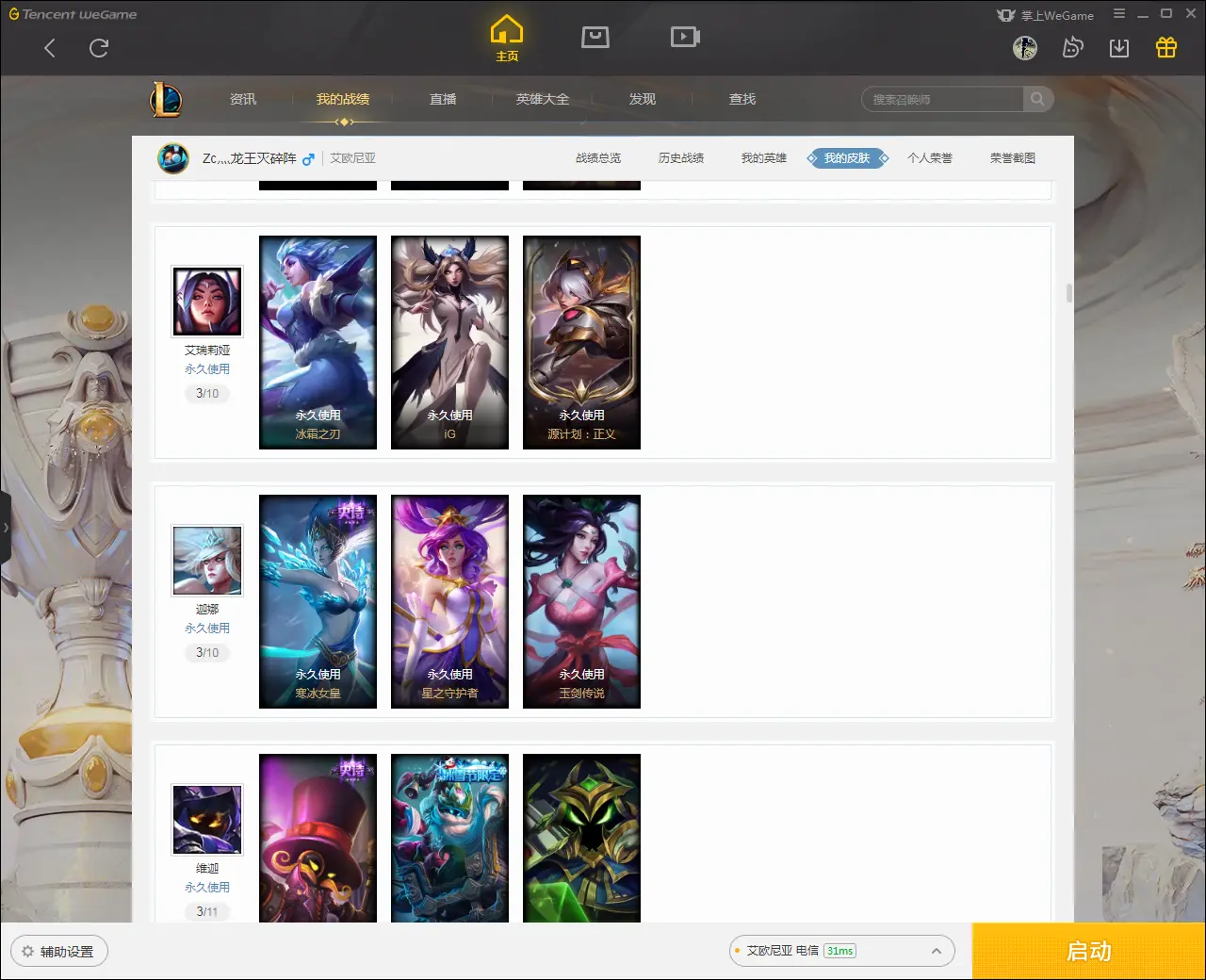Open the hamburger menu icon
1206x980 pixels.
1119,14
